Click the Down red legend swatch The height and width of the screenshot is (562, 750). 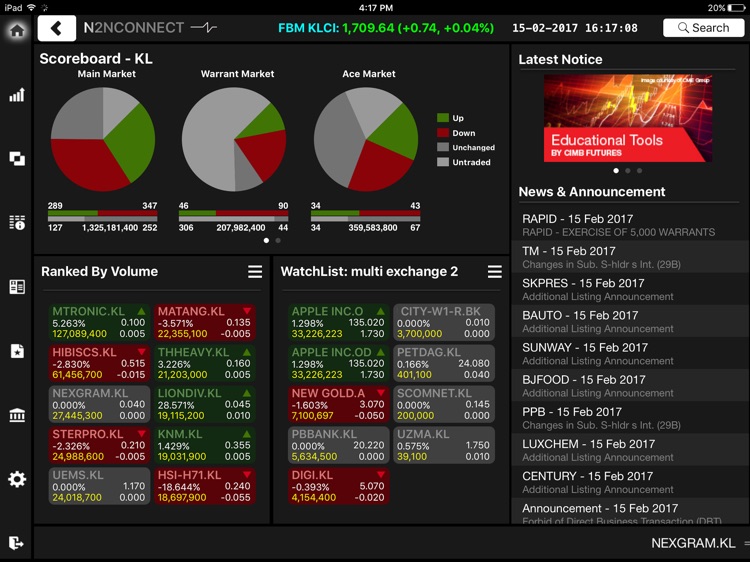tap(443, 132)
